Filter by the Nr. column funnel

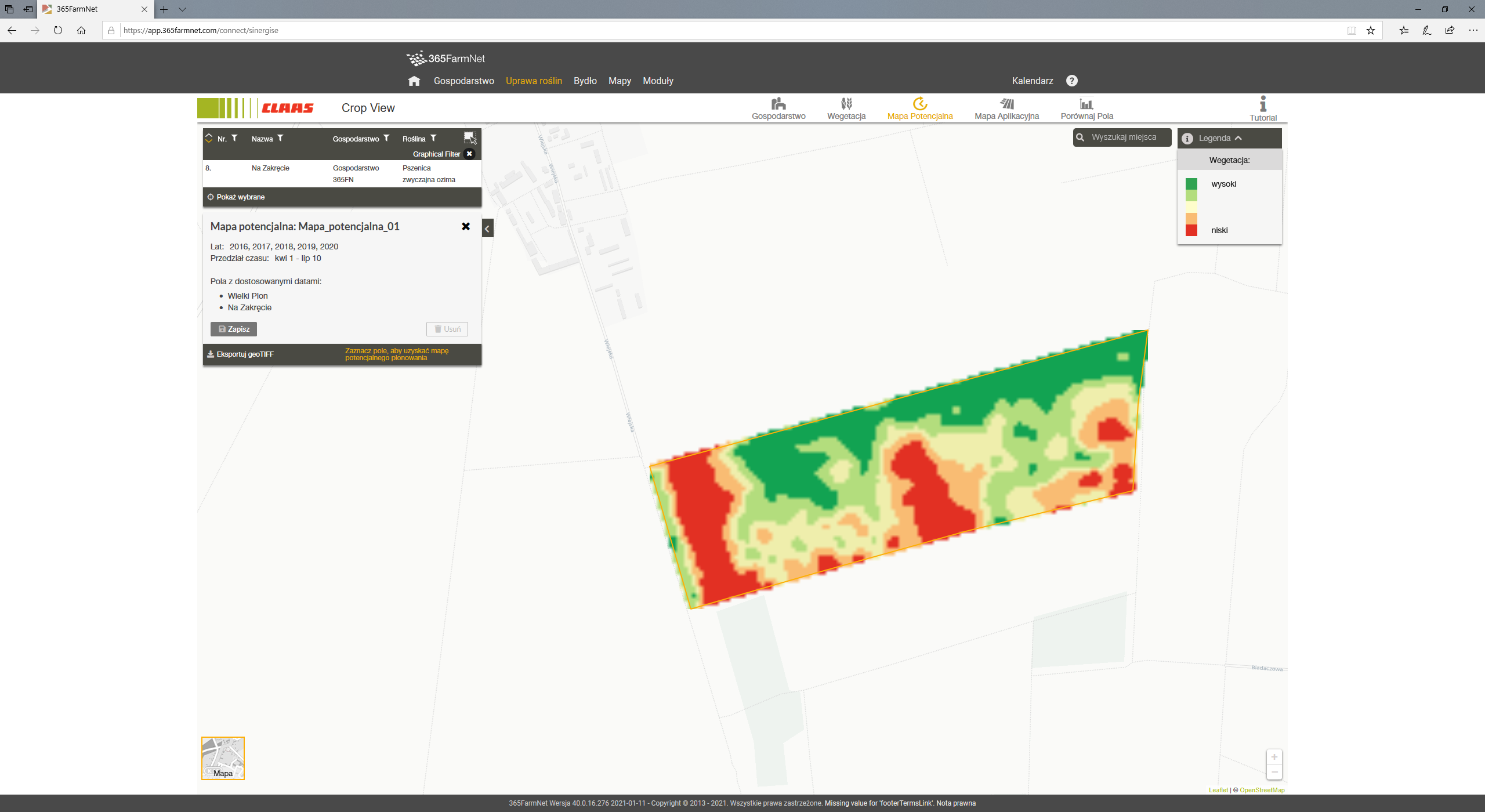(x=234, y=138)
